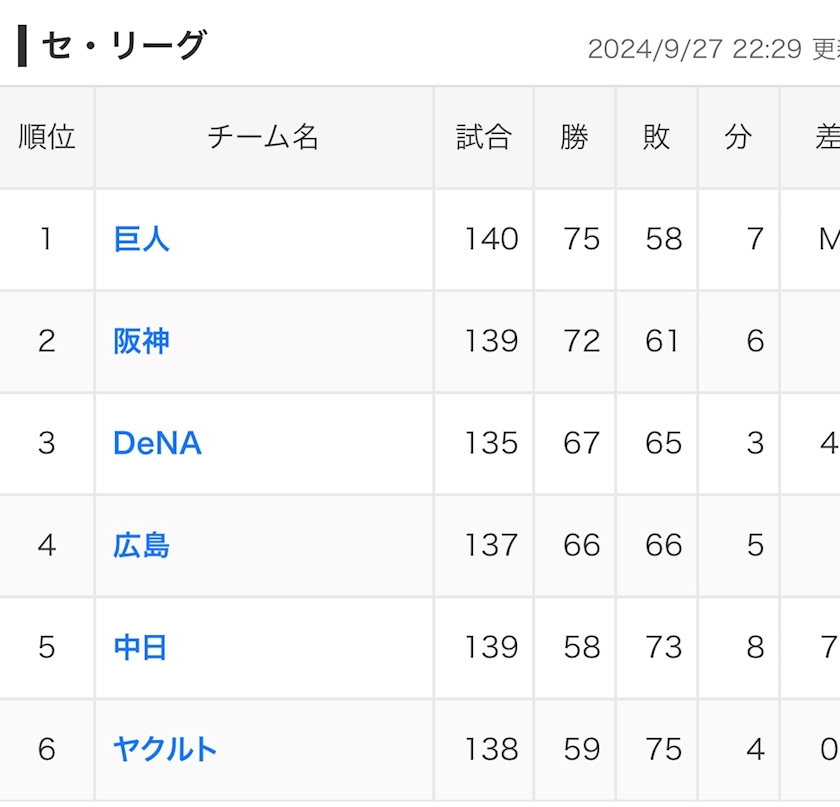
Task: Click the チーム名 column header
Action: [263, 137]
